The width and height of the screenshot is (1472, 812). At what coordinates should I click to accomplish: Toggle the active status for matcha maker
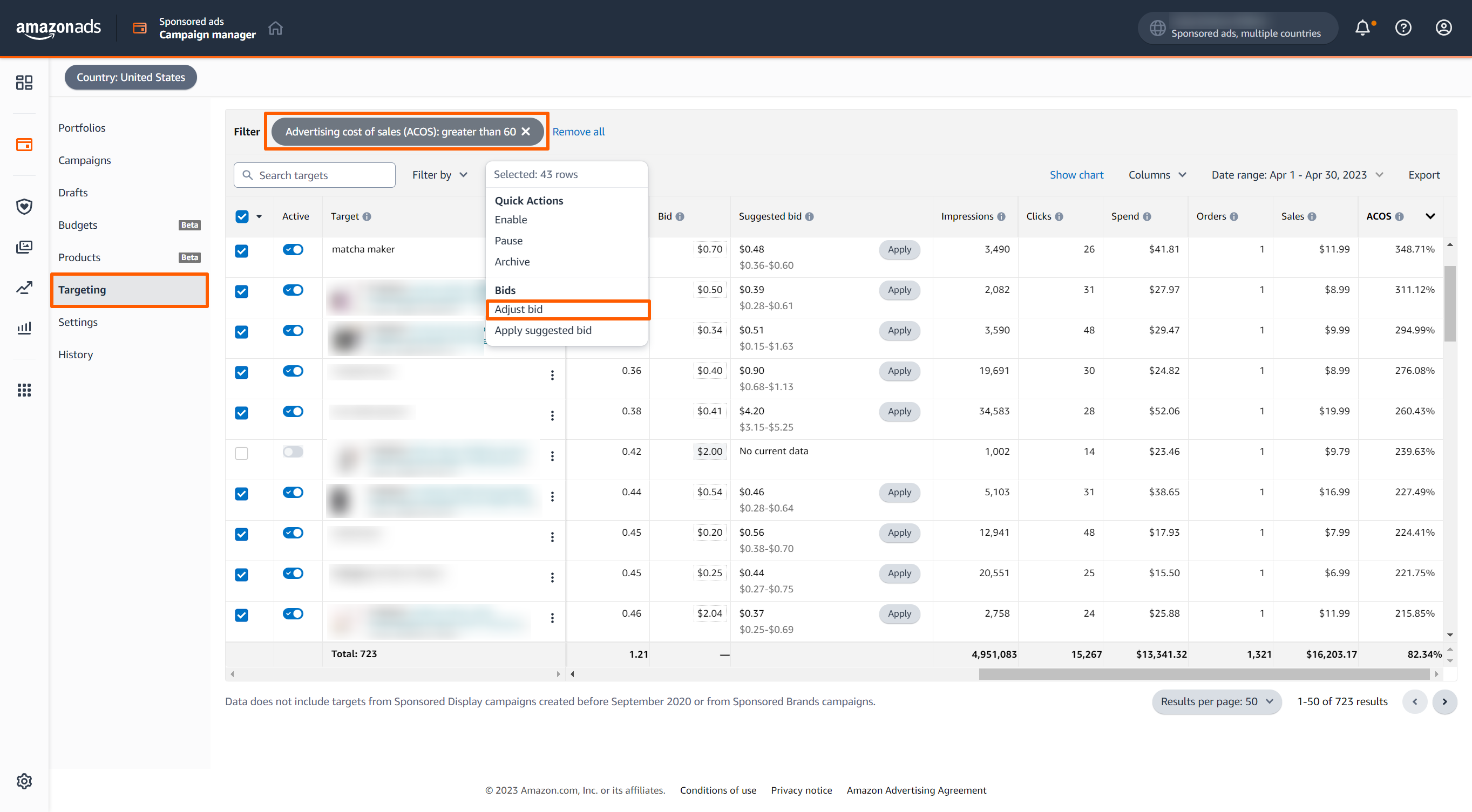(293, 249)
